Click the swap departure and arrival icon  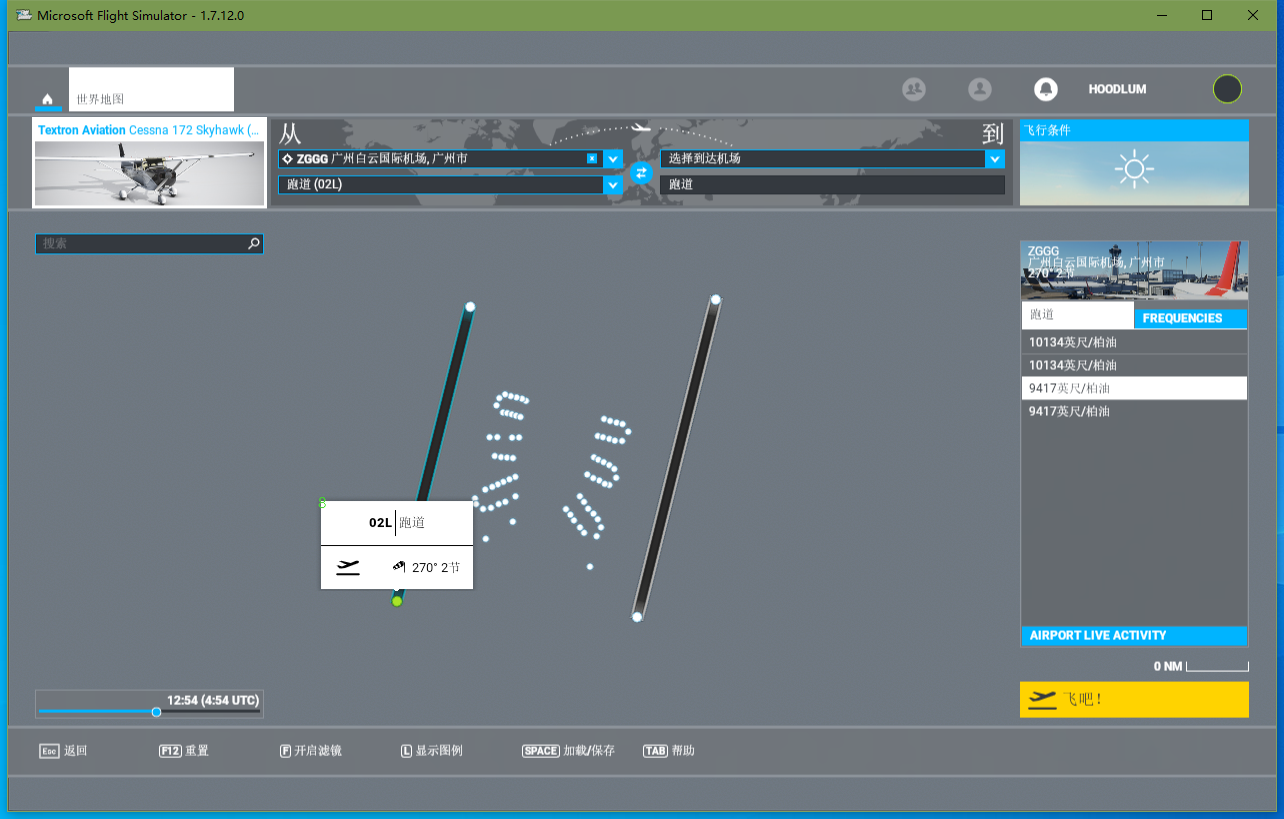(x=641, y=172)
